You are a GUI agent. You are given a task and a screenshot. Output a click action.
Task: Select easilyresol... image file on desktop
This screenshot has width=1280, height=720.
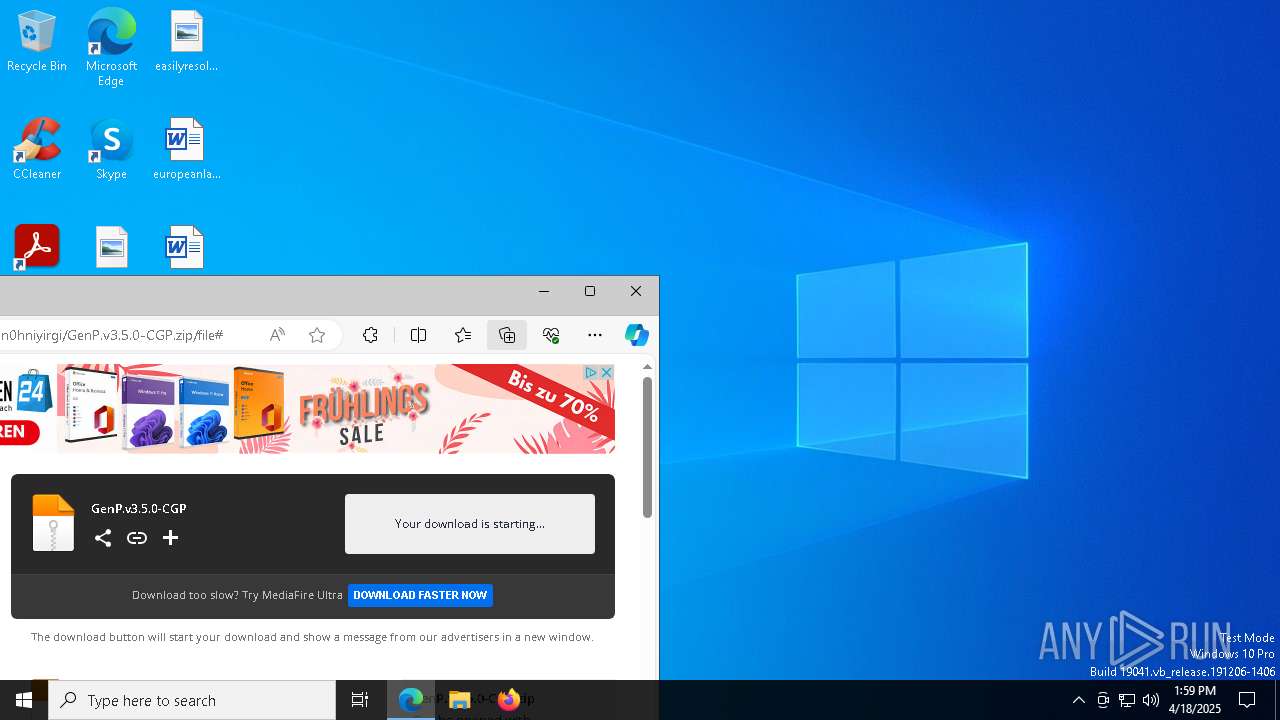tap(187, 42)
